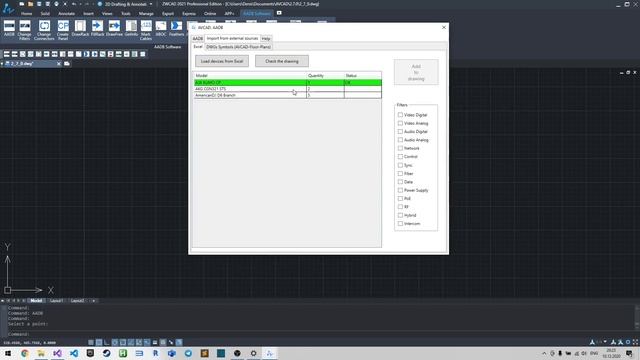Run the DrawRack ribbon tool
The width and height of the screenshot is (640, 360).
80,28
